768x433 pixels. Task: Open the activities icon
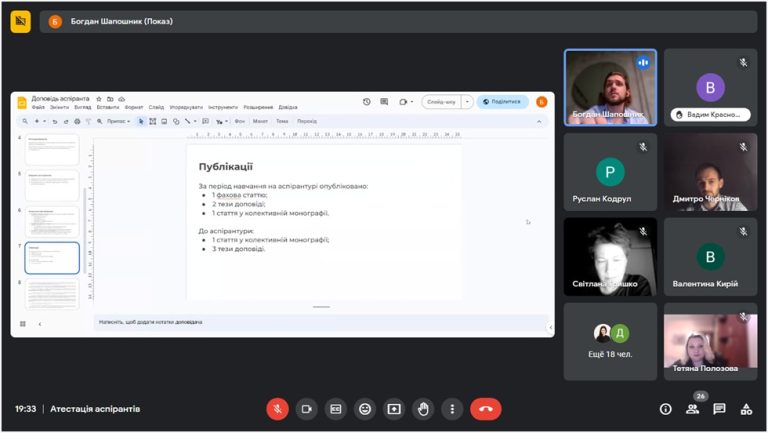[746, 409]
